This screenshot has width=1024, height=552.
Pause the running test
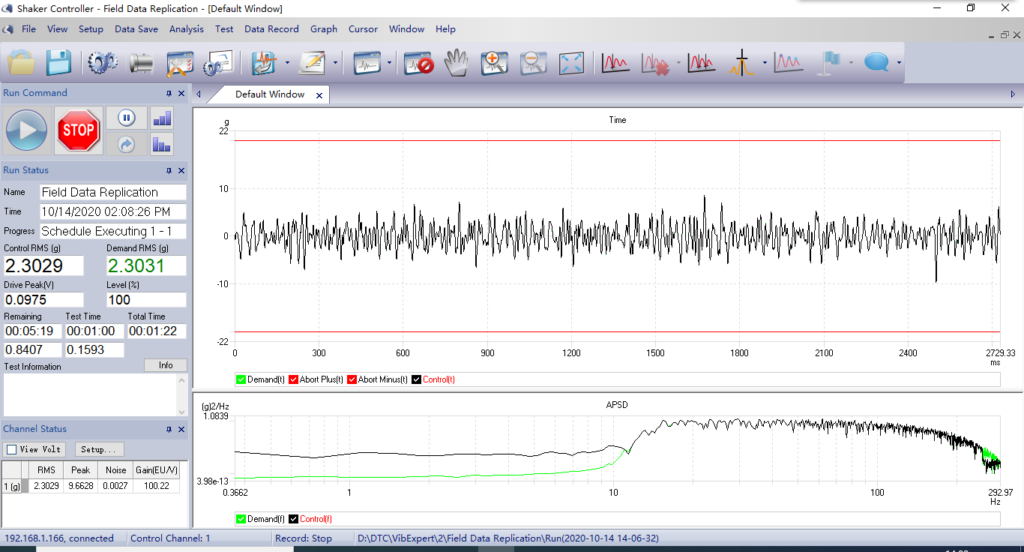(x=127, y=118)
